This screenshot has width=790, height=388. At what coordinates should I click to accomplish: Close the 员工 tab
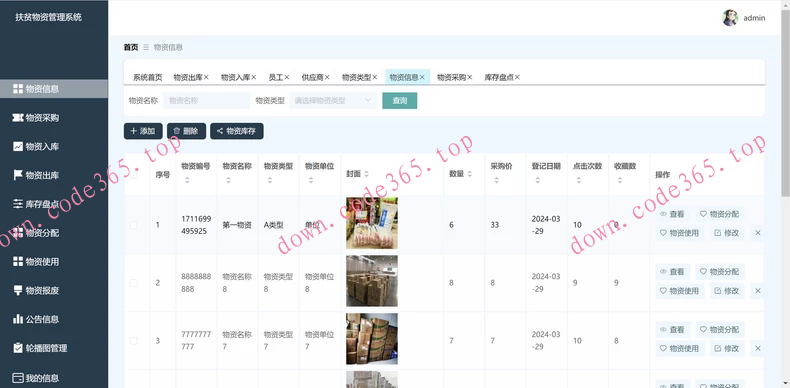tap(287, 77)
